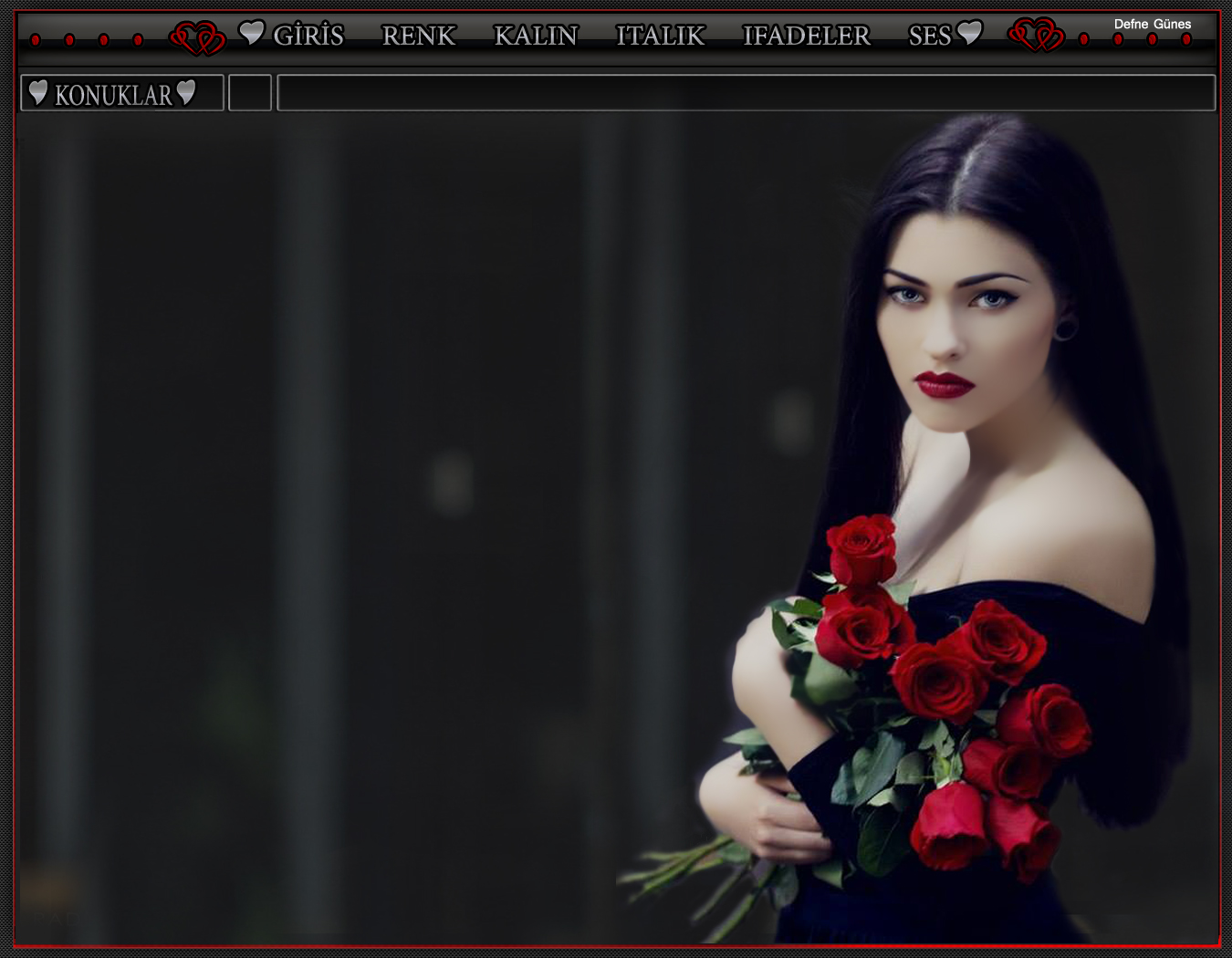The image size is (1232, 958).
Task: Toggle KALIN bold text formatting
Action: point(536,36)
